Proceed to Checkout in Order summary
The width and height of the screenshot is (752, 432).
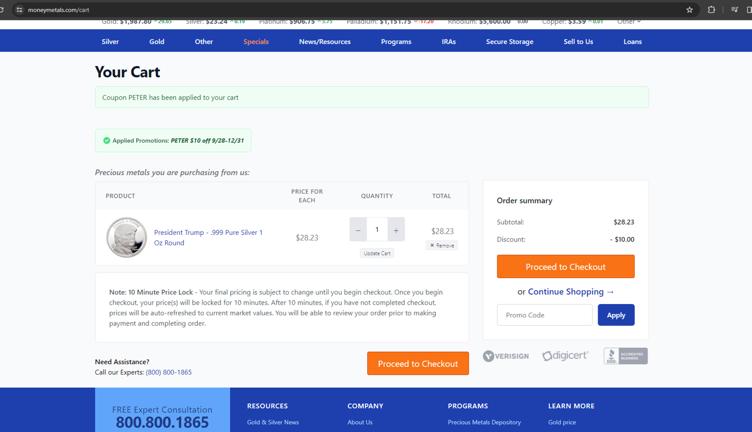tap(565, 267)
